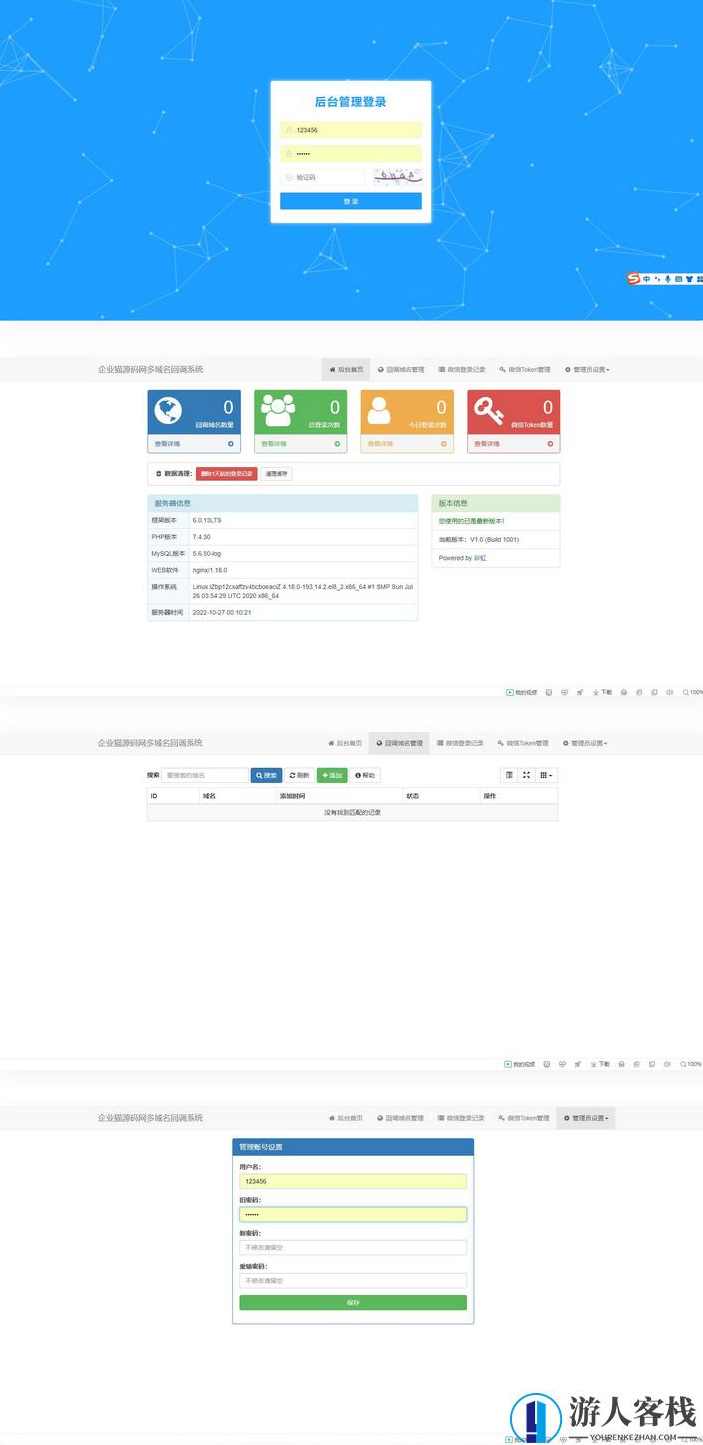The image size is (703, 1445).
Task: Open 查看详情 under the 微信Token数量 card
Action: [x=487, y=443]
